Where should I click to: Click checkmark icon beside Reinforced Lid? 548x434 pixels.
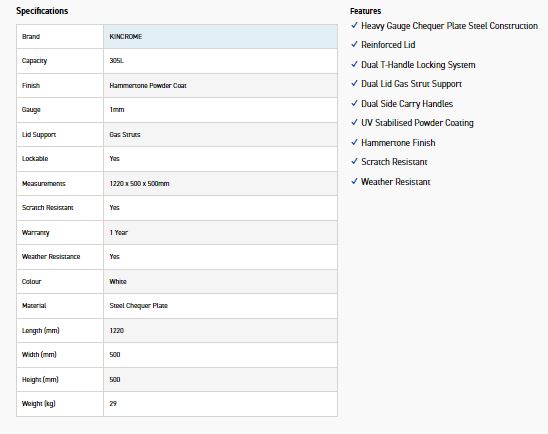click(x=354, y=44)
